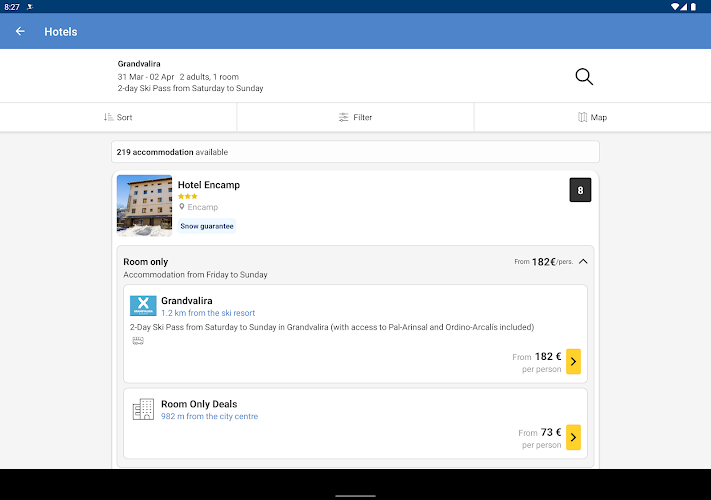Tap the bus transfer icon under ski pass
Screen dimensions: 711x500
137,340
